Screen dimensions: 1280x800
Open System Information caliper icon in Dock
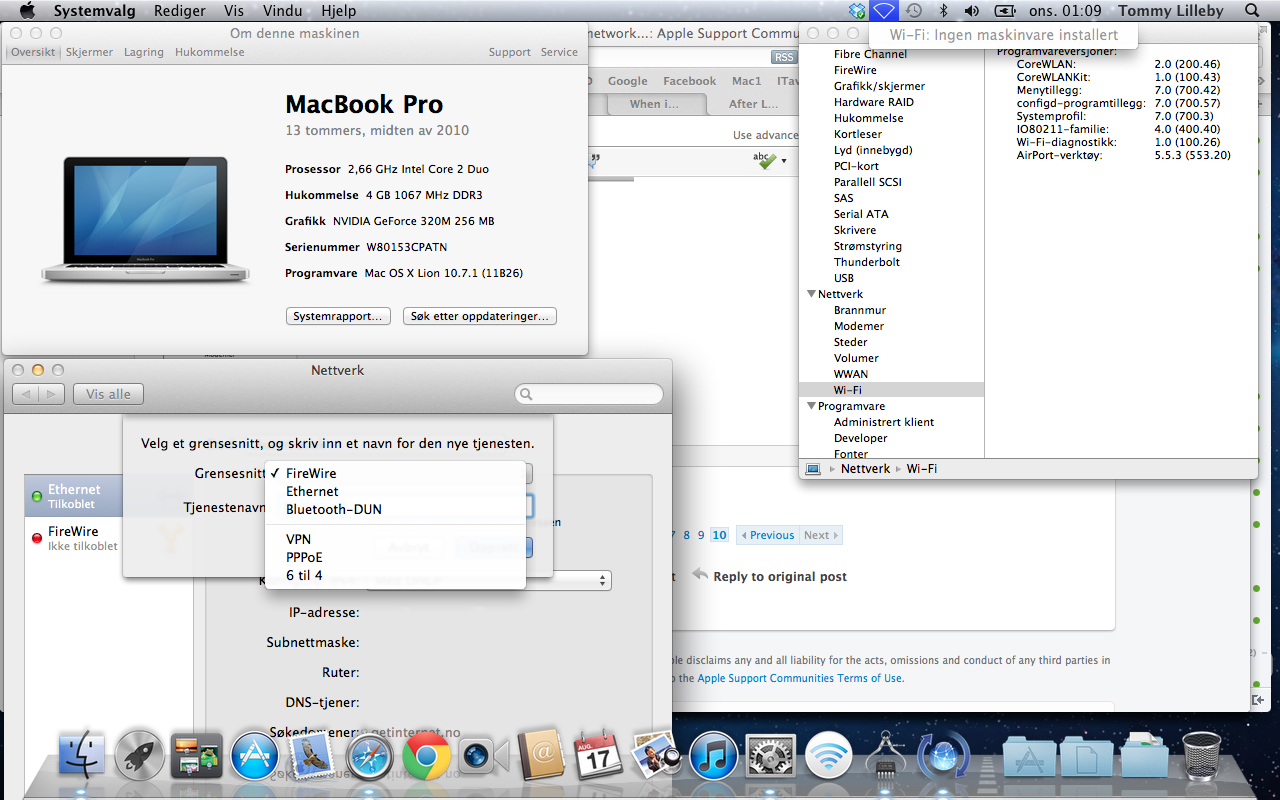pyautogui.click(x=885, y=755)
